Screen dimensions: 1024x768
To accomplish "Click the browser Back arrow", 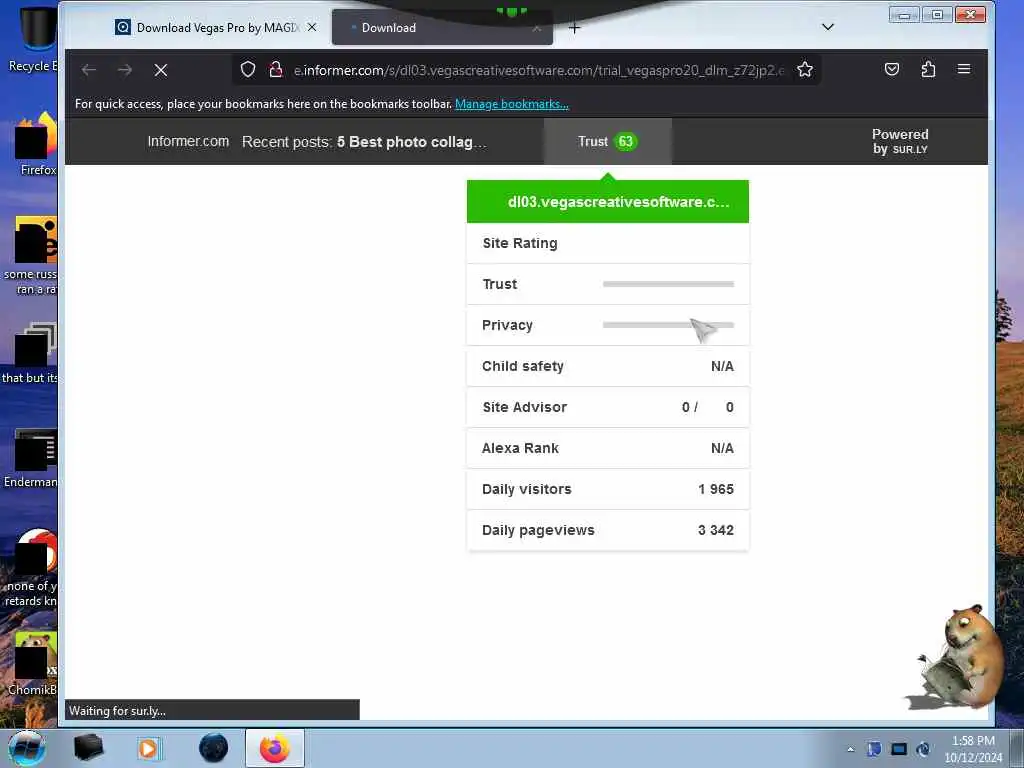I will (89, 70).
